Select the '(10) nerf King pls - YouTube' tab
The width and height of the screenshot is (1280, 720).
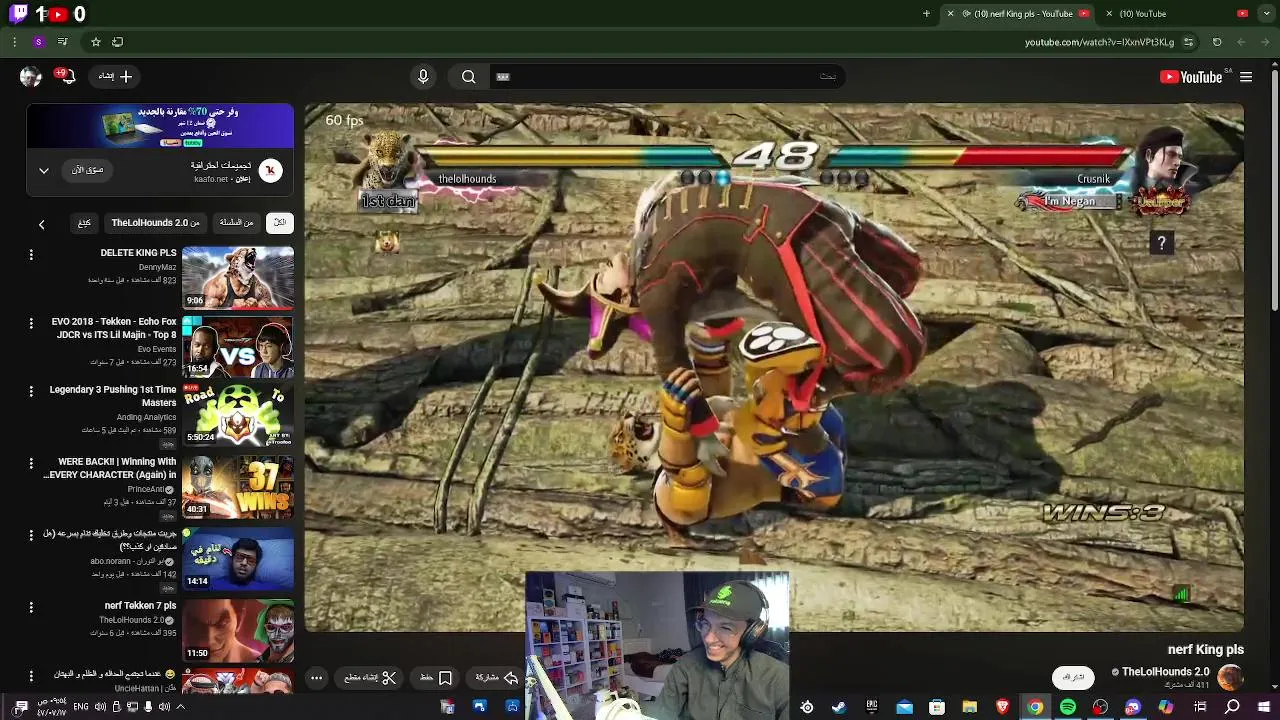point(1018,14)
